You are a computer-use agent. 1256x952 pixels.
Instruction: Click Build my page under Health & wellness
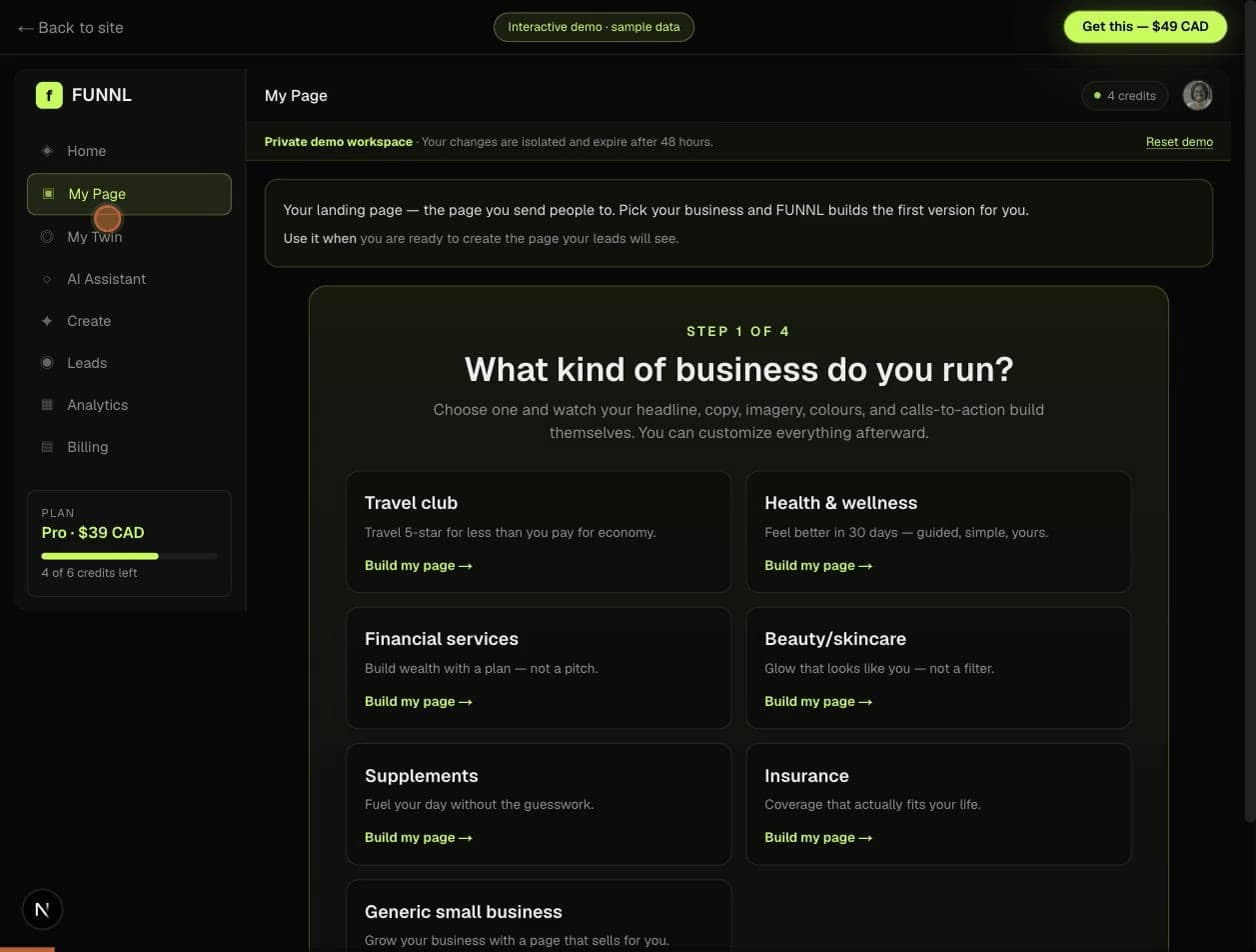click(818, 566)
